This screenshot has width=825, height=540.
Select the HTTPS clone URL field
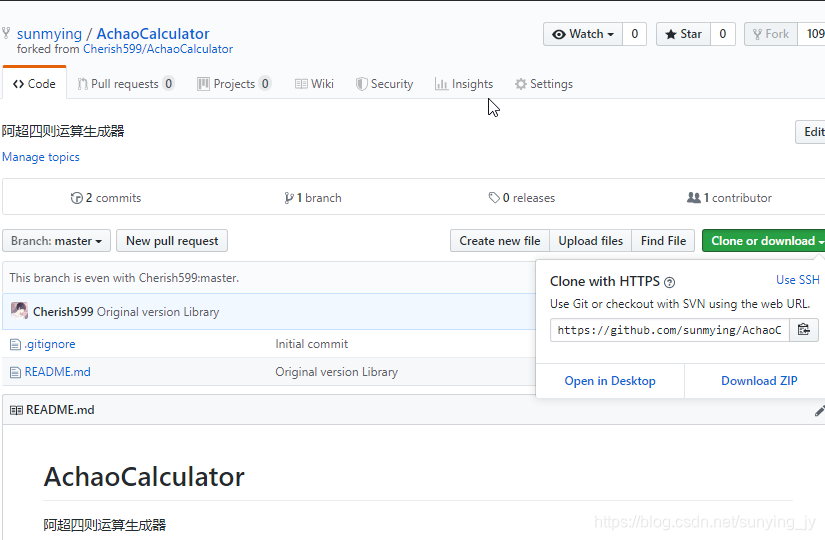[669, 330]
